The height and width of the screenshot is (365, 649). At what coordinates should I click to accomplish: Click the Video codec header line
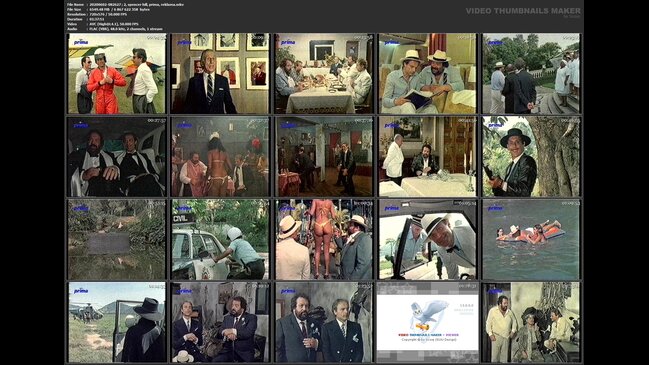(x=103, y=24)
